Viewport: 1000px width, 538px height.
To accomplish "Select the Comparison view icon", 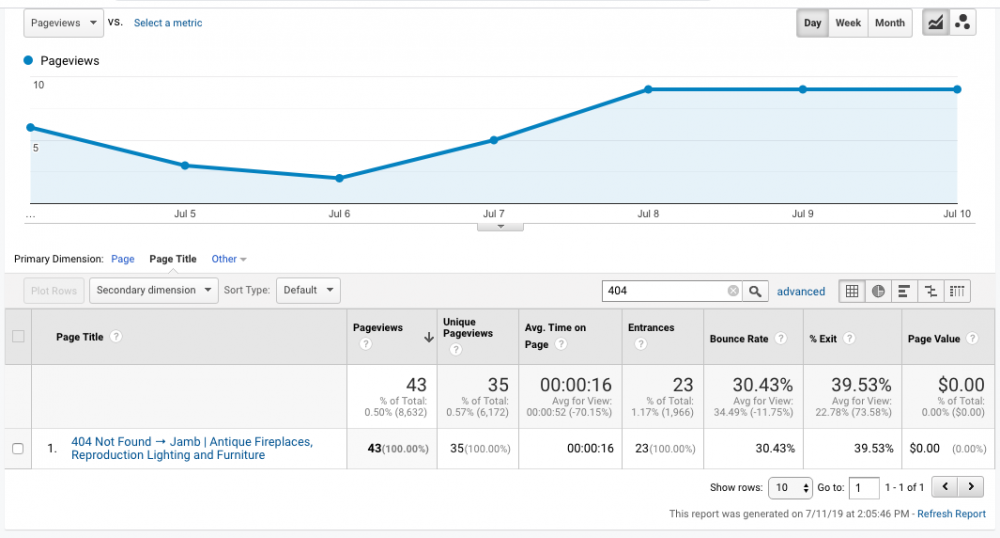I will click(931, 291).
